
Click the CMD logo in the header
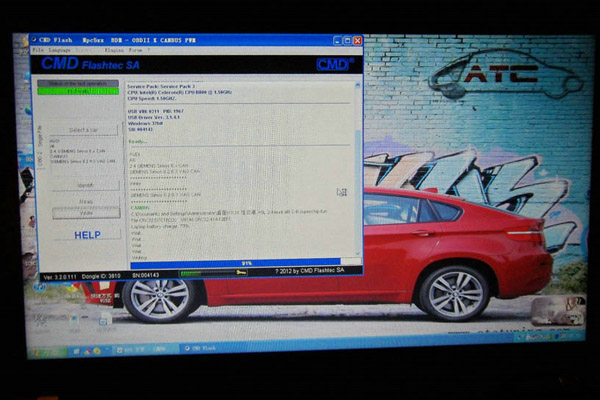click(334, 64)
